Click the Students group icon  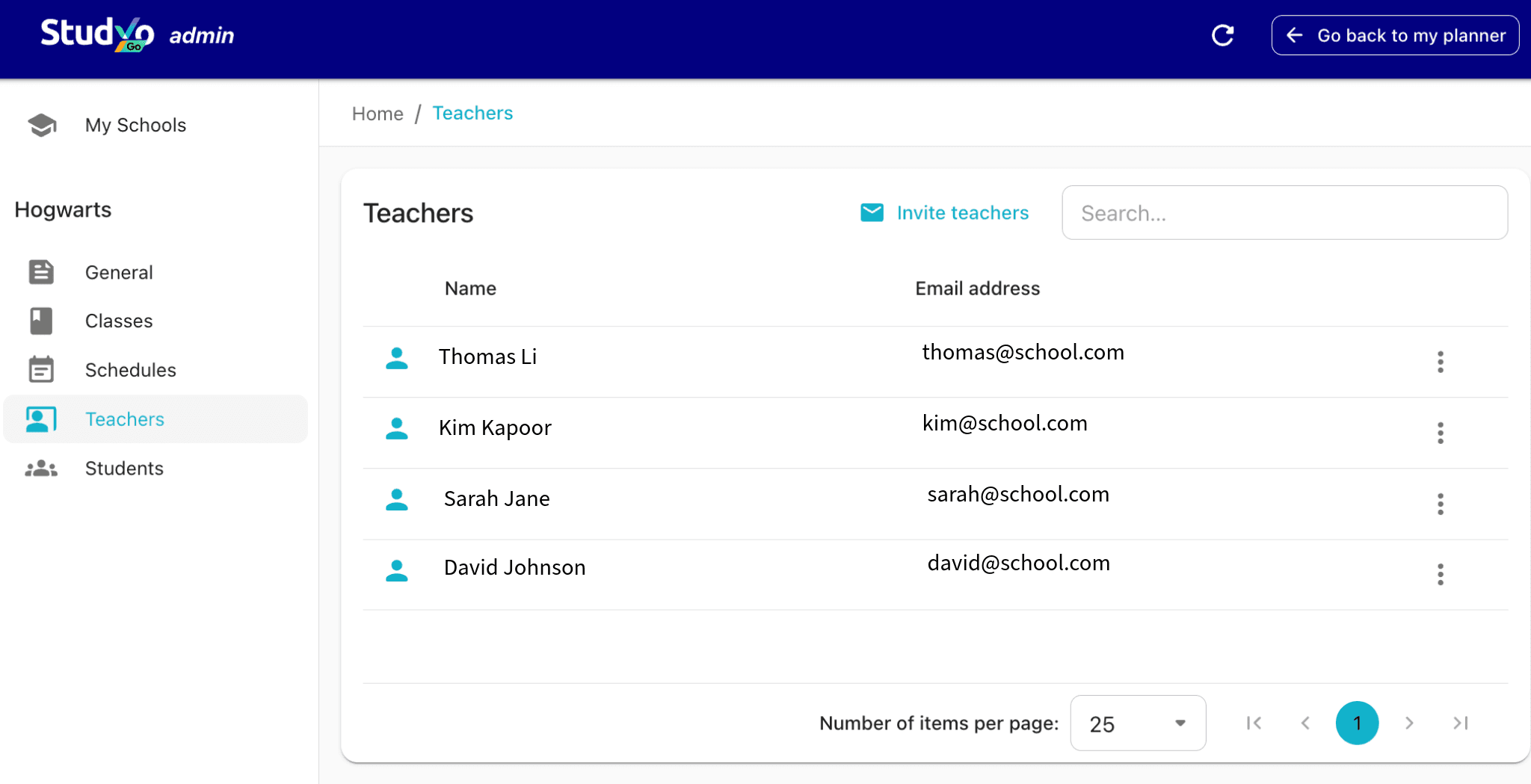tap(40, 468)
